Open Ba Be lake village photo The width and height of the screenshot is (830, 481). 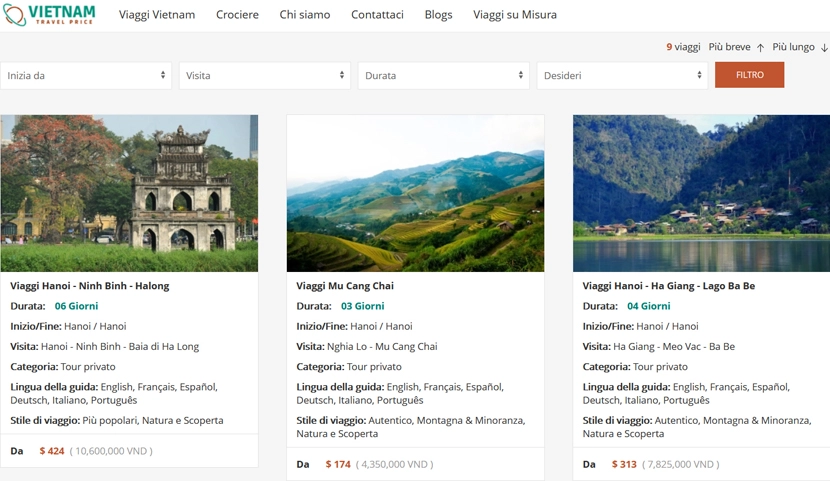701,193
